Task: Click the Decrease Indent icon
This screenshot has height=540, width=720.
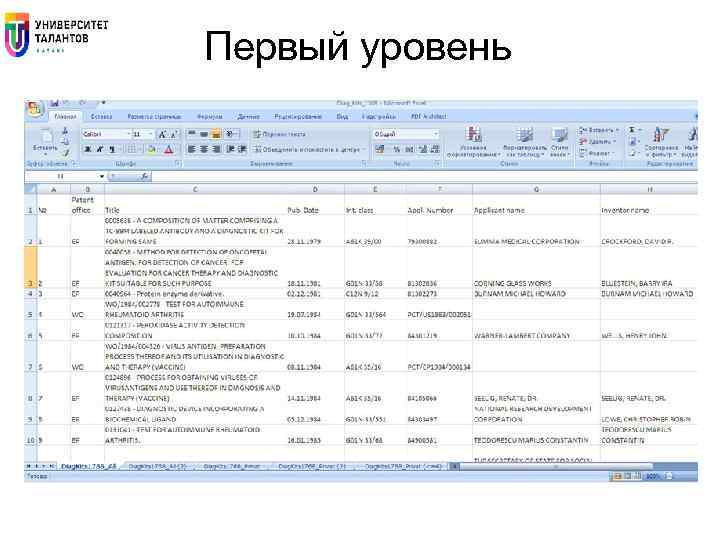Action: (x=231, y=149)
